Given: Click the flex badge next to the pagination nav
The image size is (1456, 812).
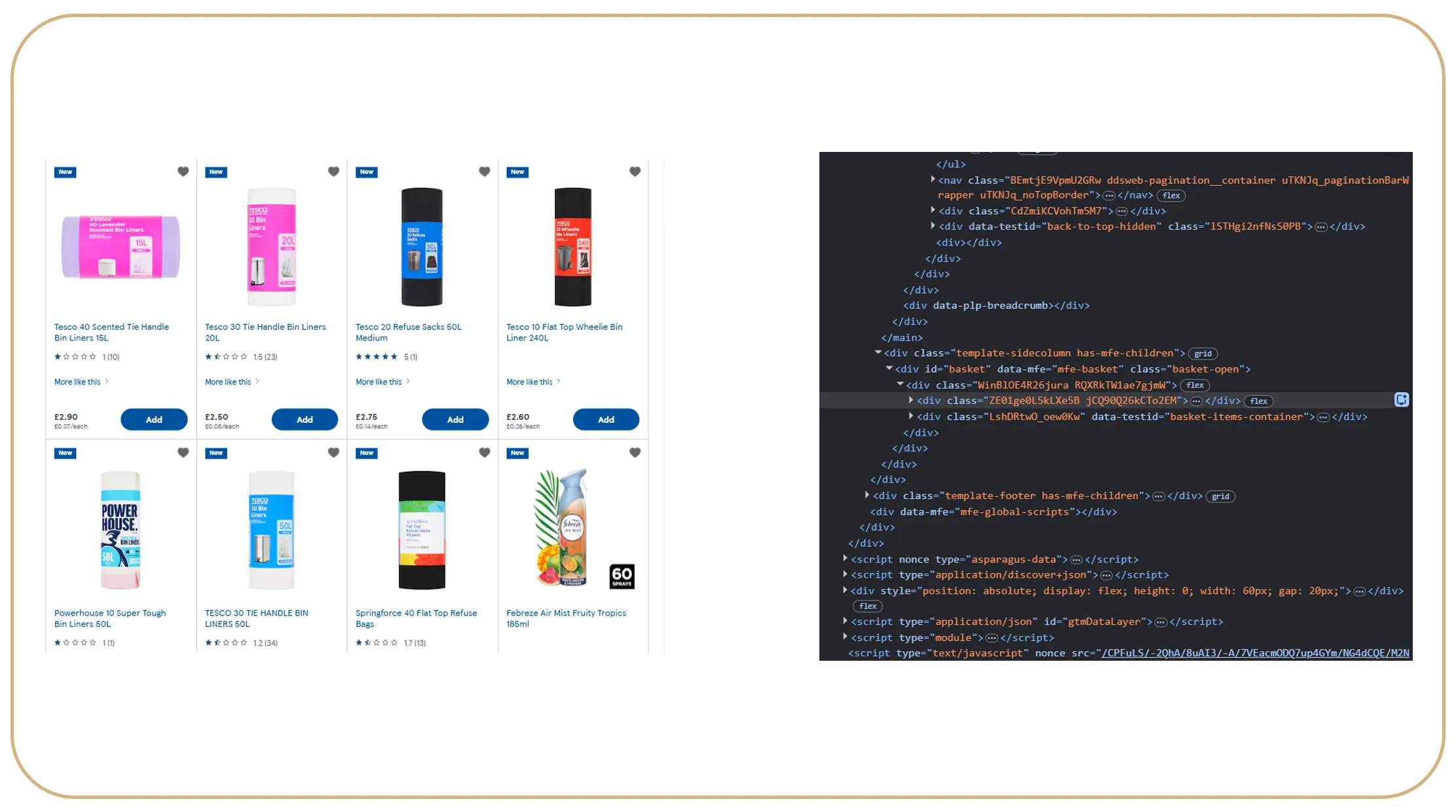Looking at the screenshot, I should pos(1170,195).
